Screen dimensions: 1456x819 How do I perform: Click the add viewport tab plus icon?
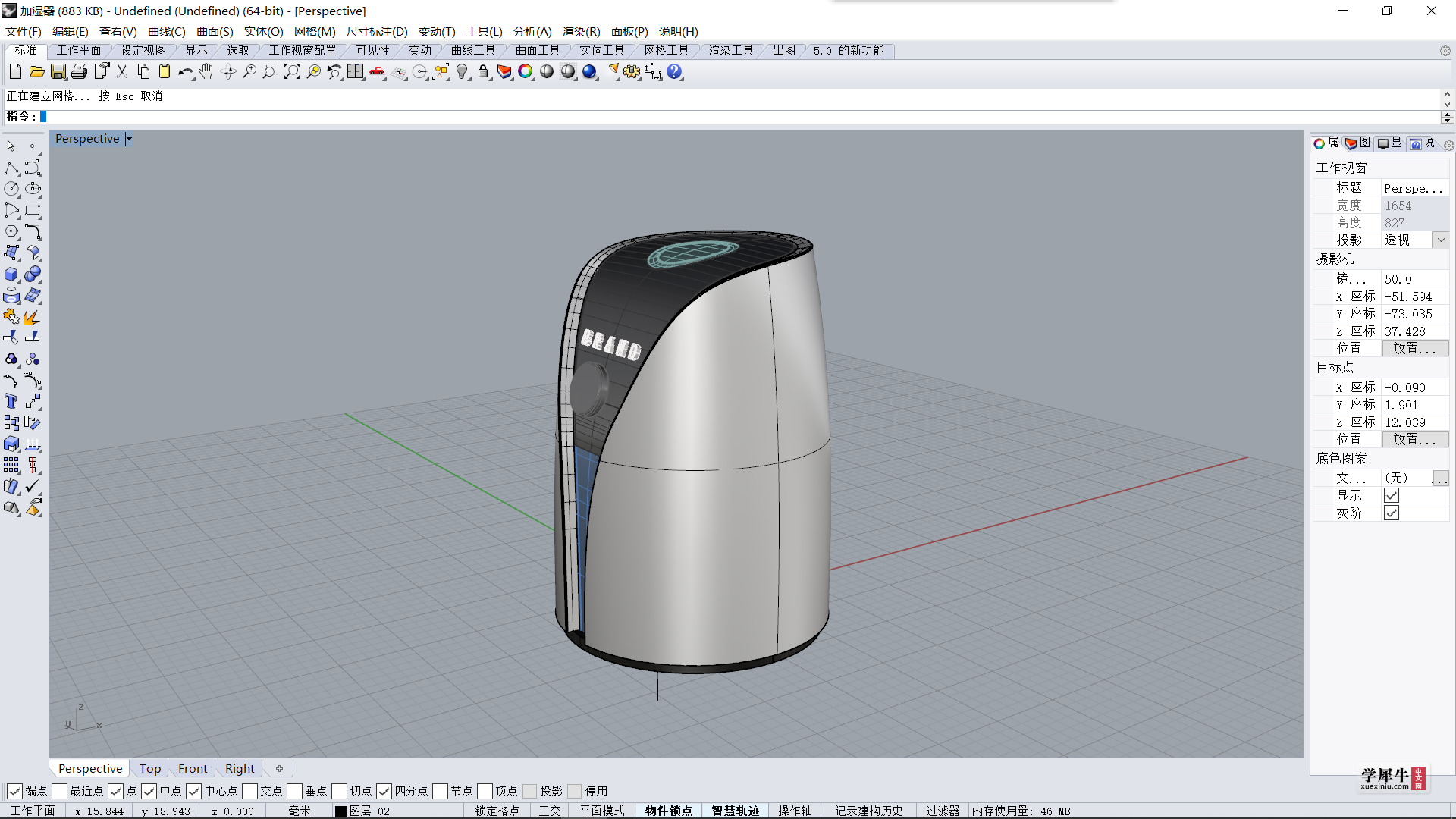click(279, 768)
